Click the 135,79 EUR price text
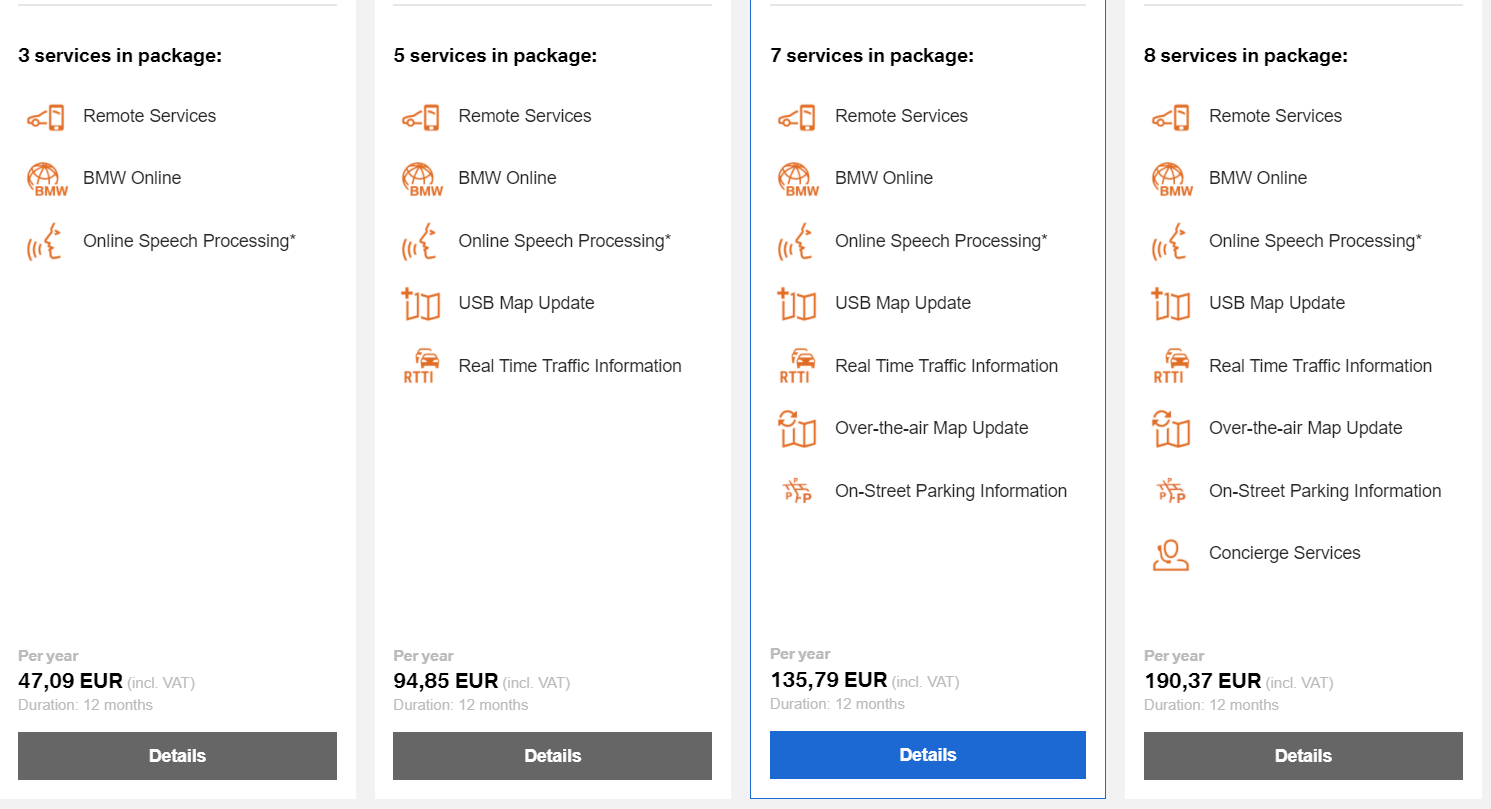 tap(828, 680)
